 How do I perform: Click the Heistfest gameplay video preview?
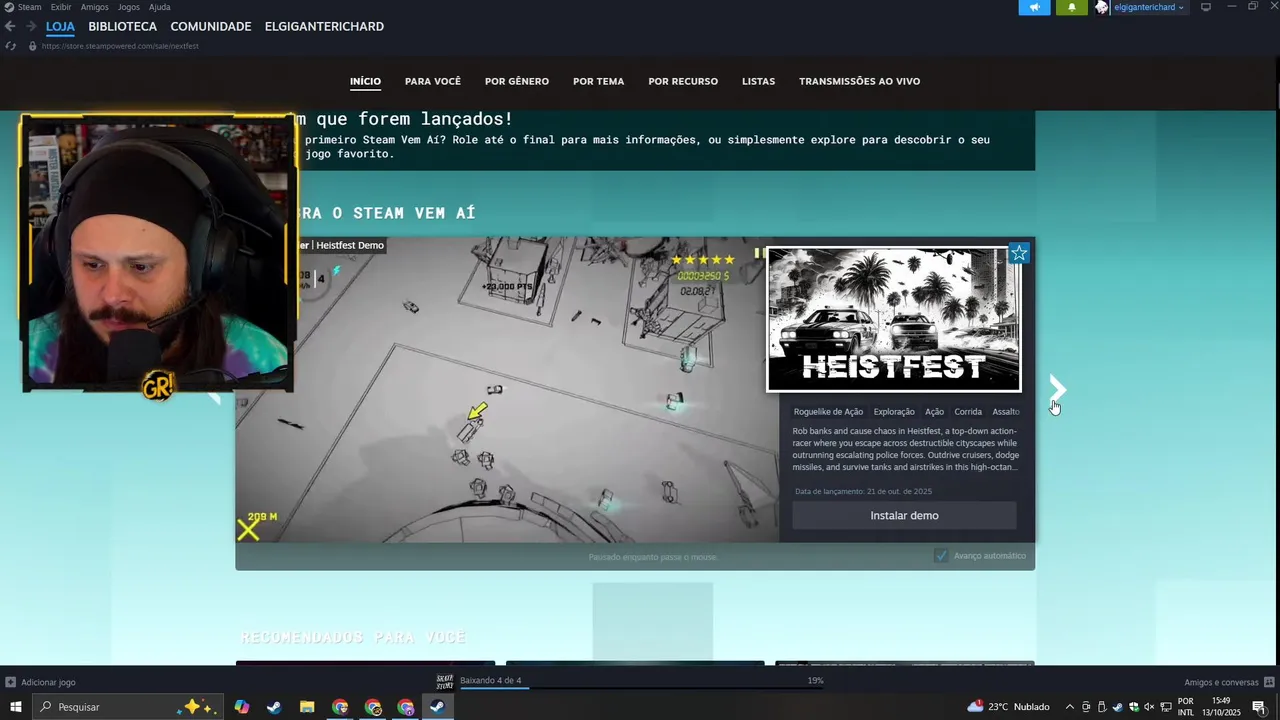[507, 390]
